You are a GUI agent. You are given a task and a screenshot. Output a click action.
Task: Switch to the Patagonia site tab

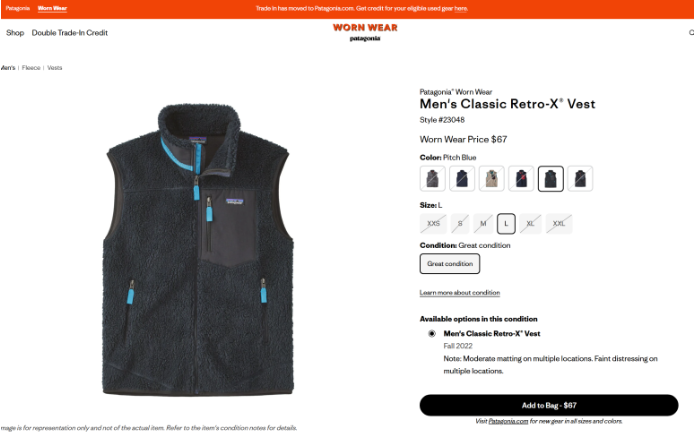(18, 8)
